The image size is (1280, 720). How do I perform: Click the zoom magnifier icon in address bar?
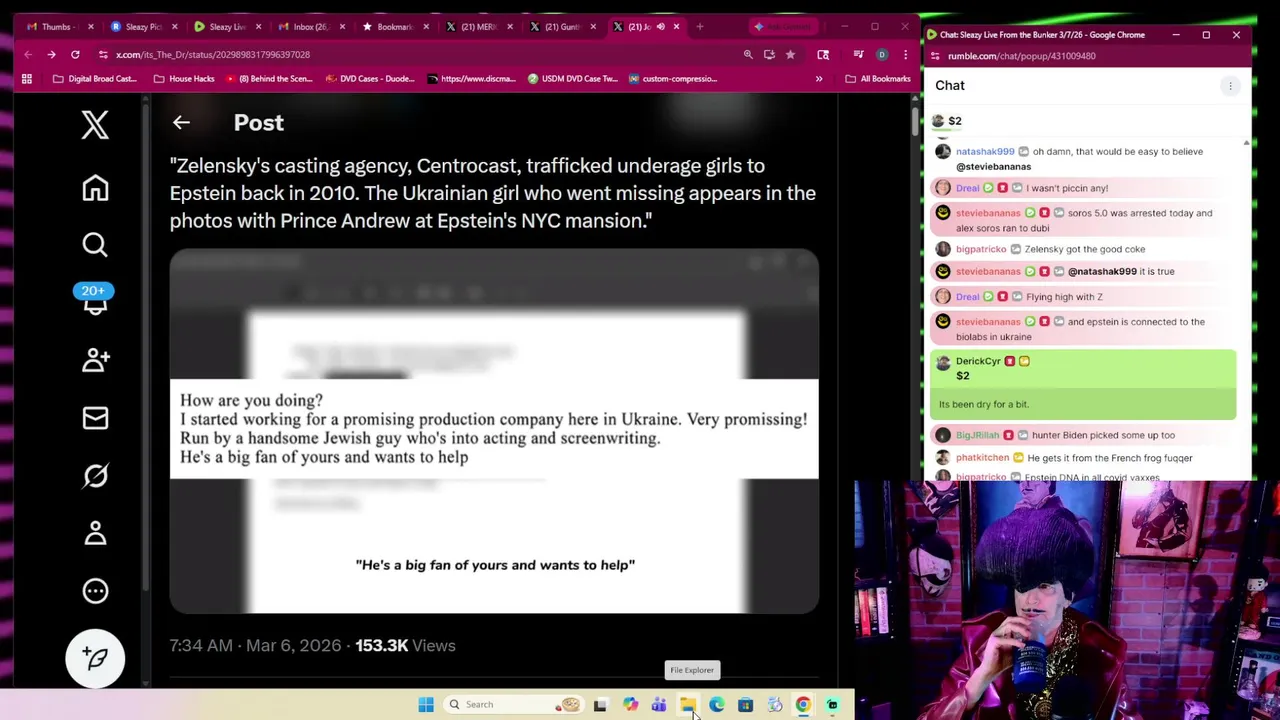[x=748, y=55]
